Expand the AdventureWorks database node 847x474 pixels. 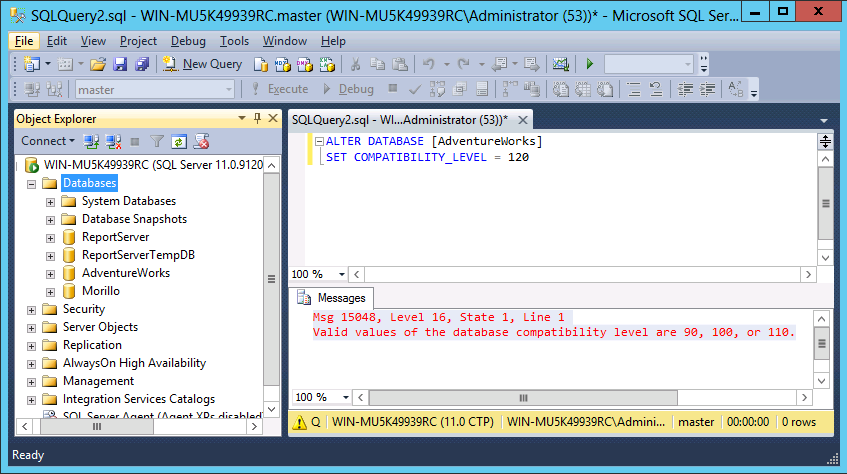[50, 275]
